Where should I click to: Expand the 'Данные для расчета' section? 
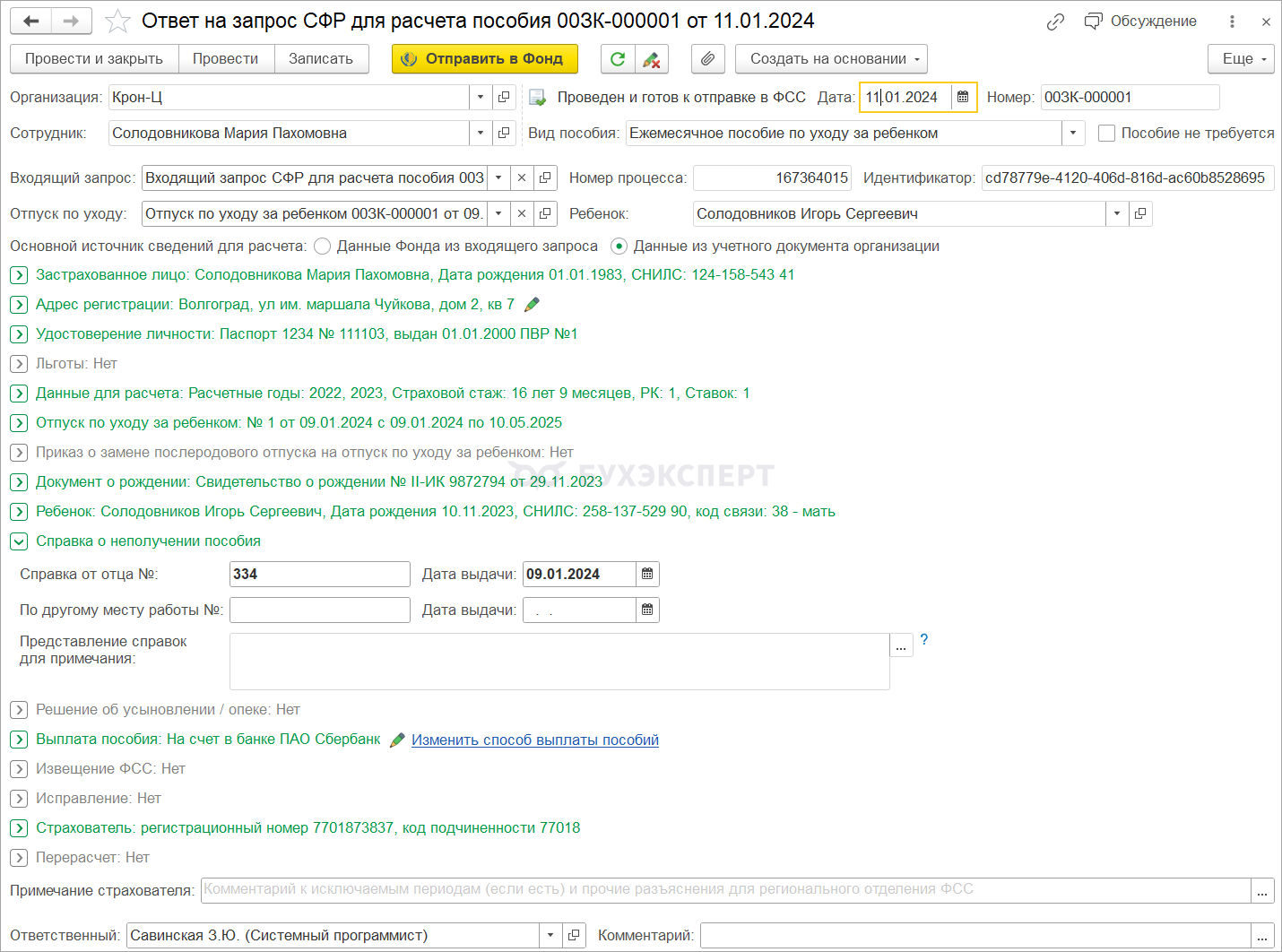19,394
